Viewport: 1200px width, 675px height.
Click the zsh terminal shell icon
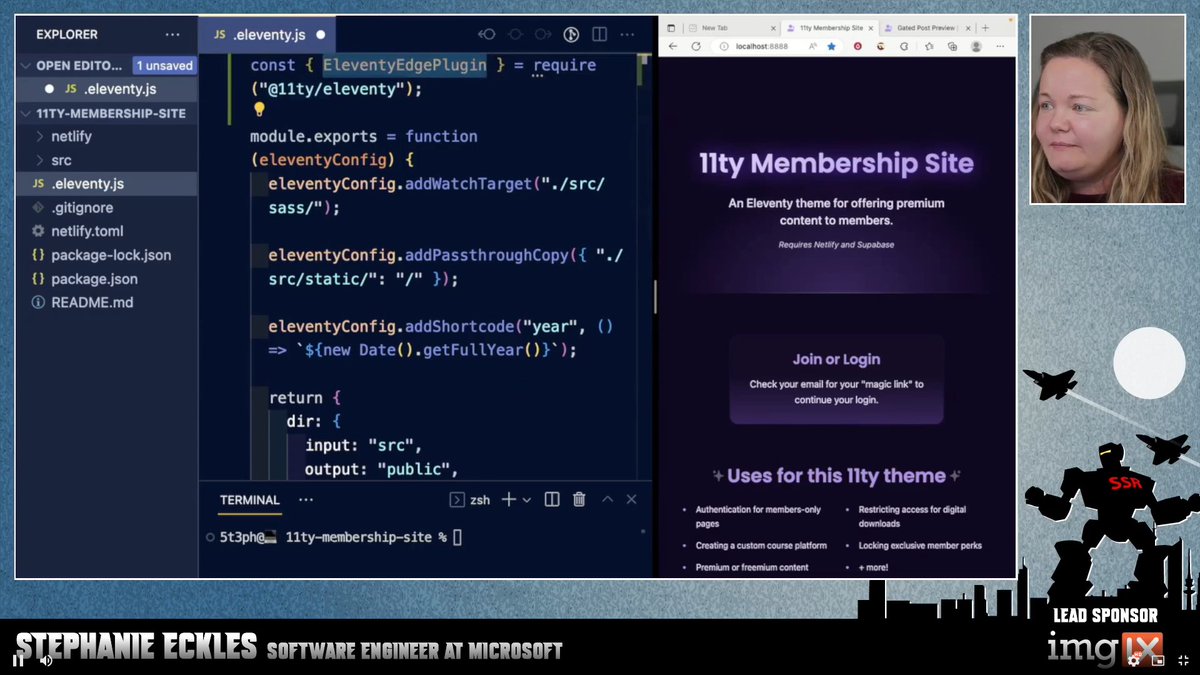pos(457,499)
